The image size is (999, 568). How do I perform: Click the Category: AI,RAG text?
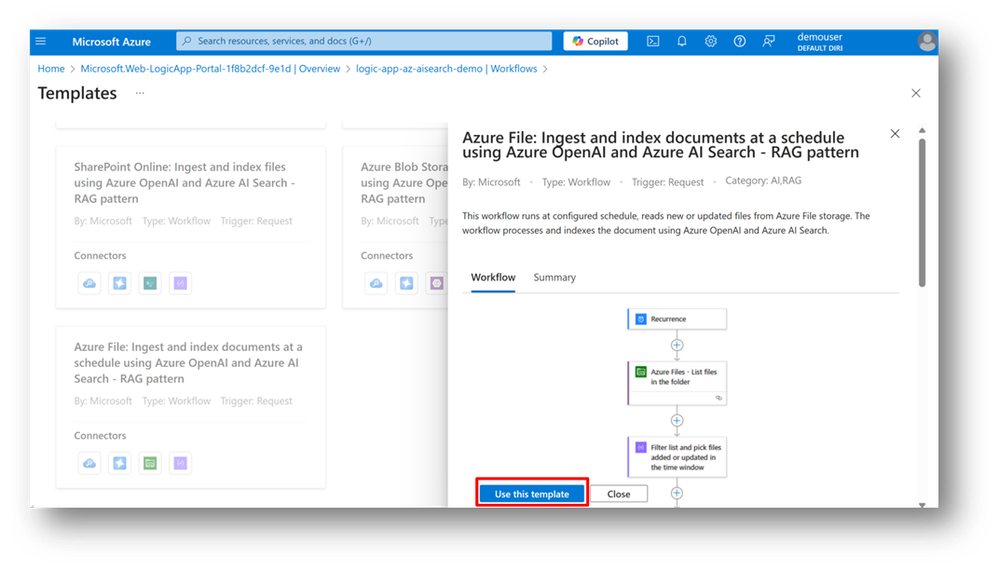coord(763,181)
